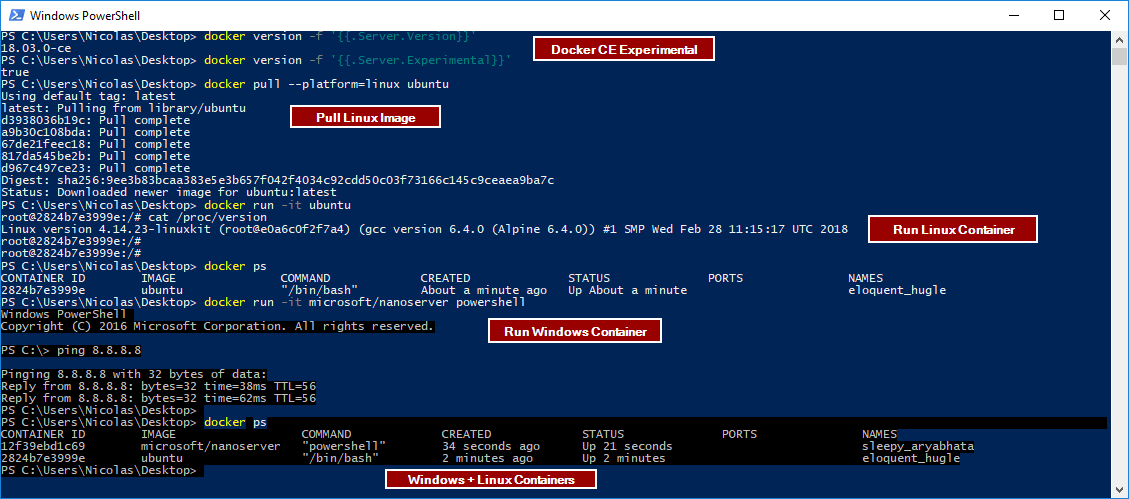Screen dimensions: 1129x499
Task: Click "latest: Pulling from library/ubuntu" line
Action: pyautogui.click(x=124, y=109)
